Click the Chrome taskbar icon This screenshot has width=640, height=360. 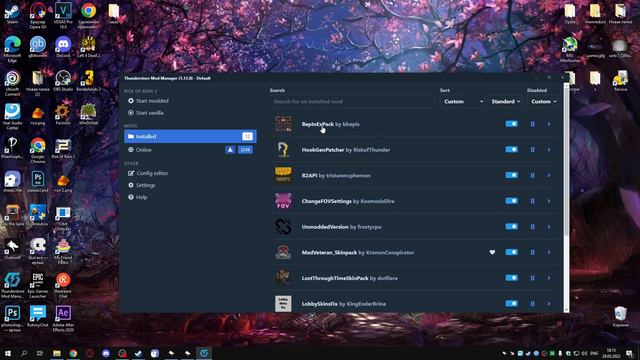(x=73, y=353)
